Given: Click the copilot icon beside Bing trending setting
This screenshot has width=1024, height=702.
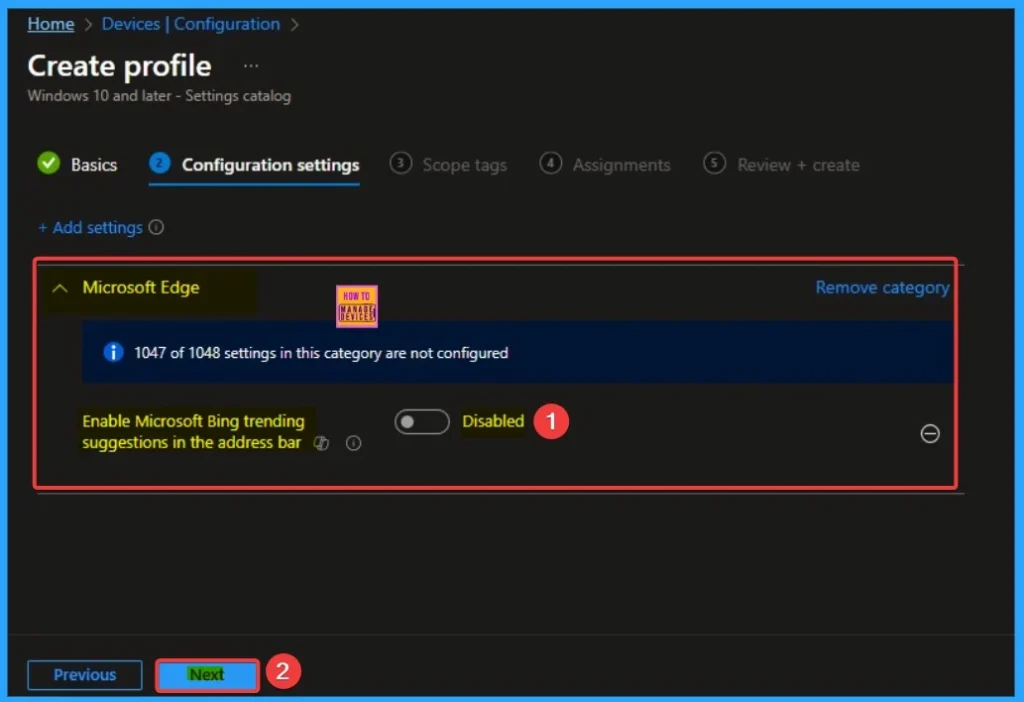Looking at the screenshot, I should point(321,443).
